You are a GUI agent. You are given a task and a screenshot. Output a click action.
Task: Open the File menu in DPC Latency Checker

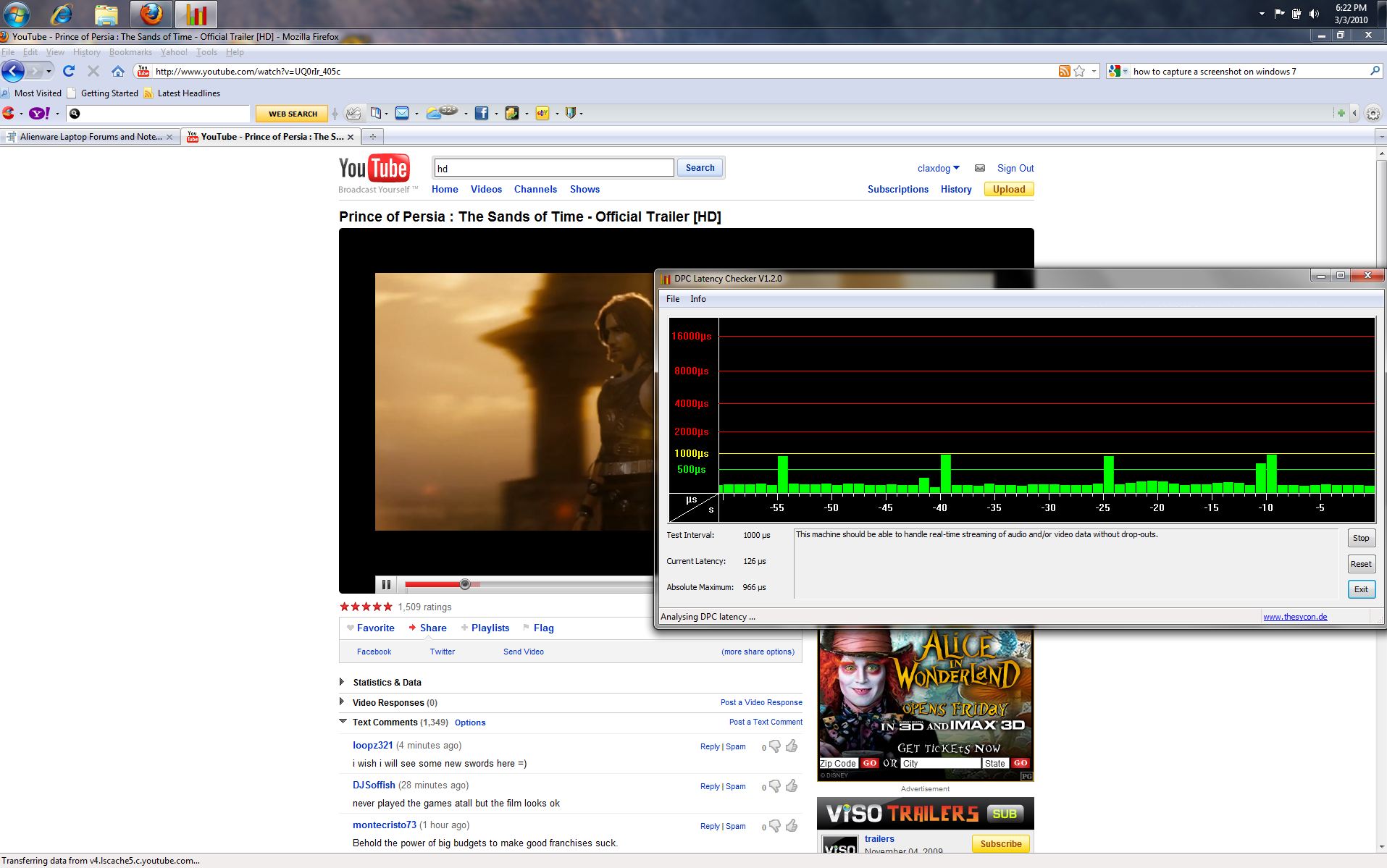click(673, 299)
